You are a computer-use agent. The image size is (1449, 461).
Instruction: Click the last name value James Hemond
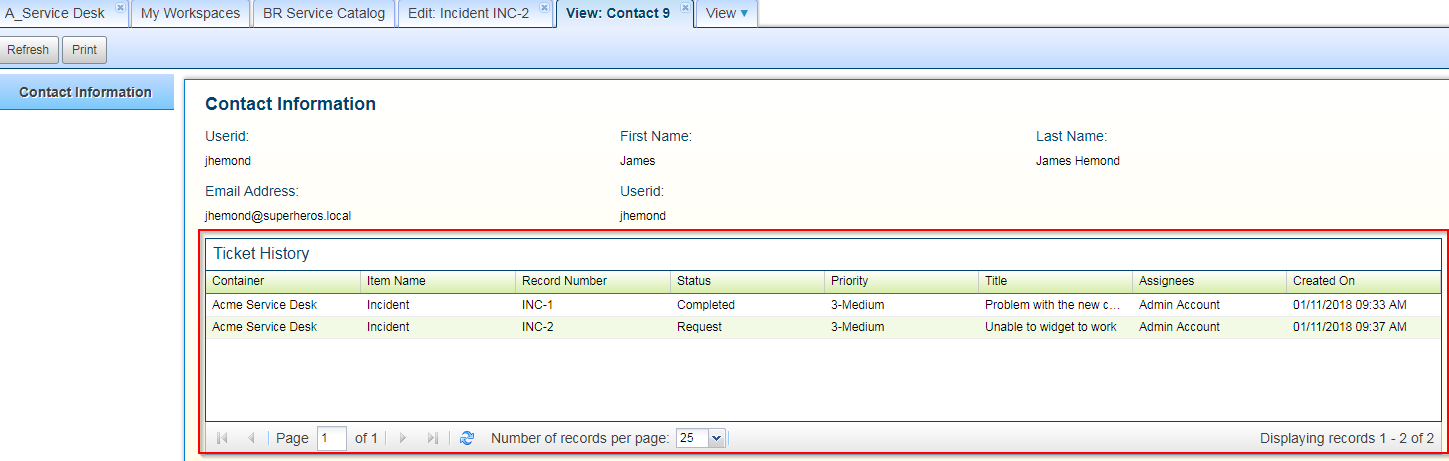click(x=1078, y=160)
